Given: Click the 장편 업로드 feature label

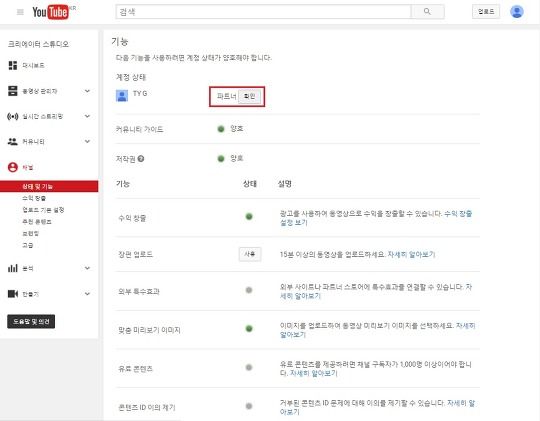Looking at the screenshot, I should pos(135,254).
